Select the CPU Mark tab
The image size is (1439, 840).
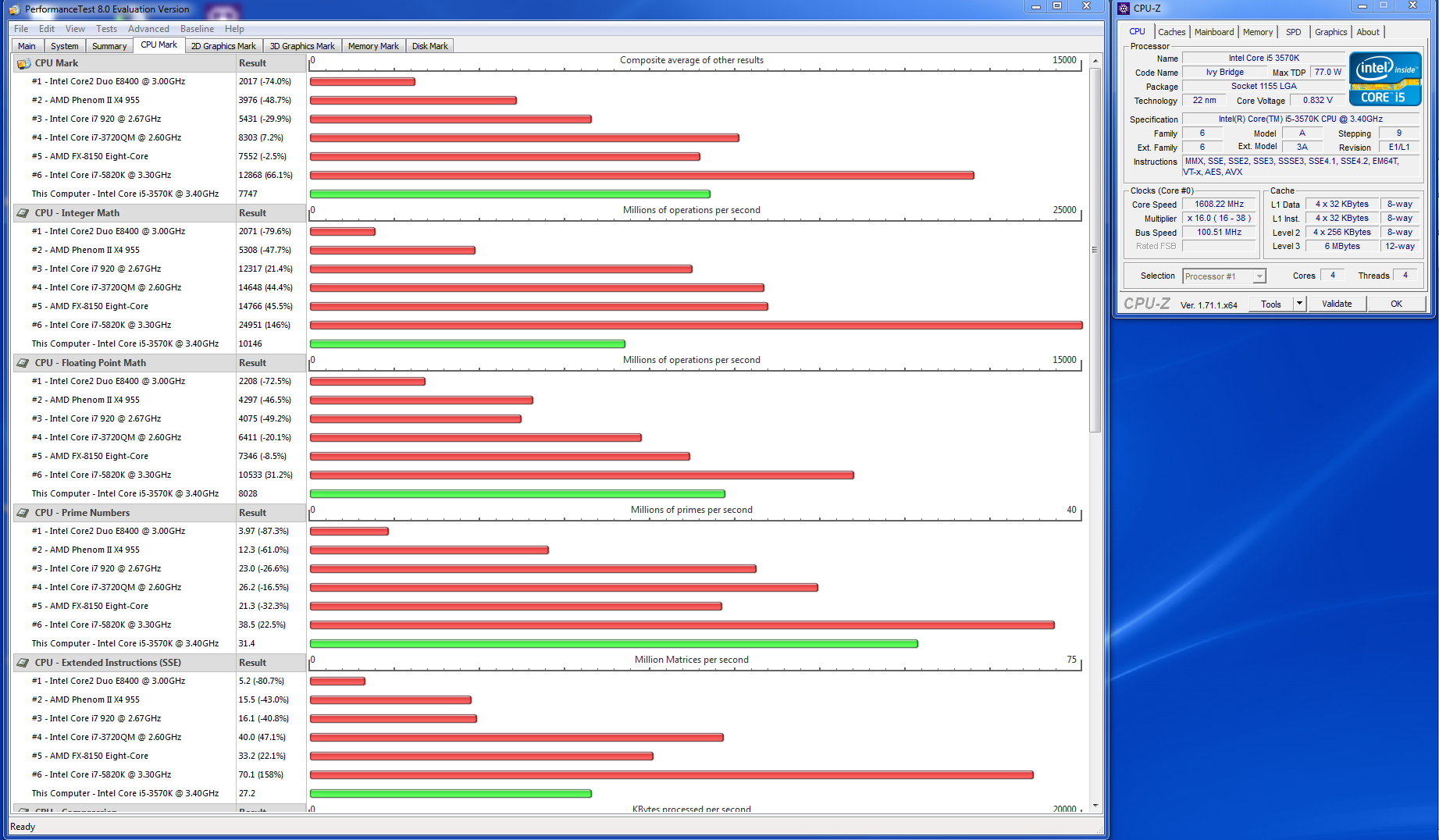(159, 44)
